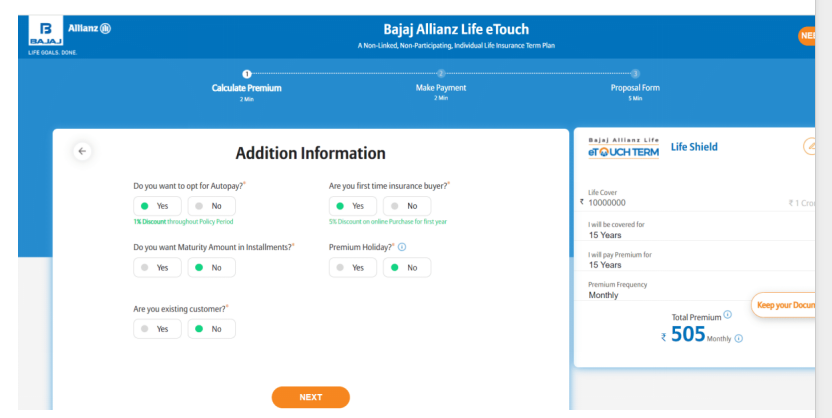Click the Bajaj Allianz logo
Viewport: 832px width, 418px height.
click(70, 35)
